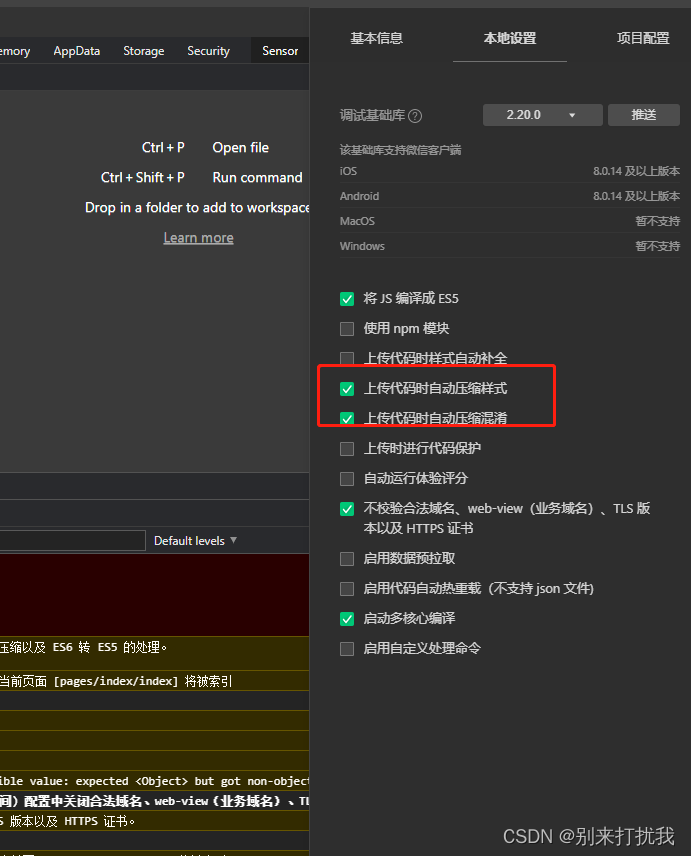Open the debug base library help icon
The height and width of the screenshot is (856, 691).
(415, 116)
